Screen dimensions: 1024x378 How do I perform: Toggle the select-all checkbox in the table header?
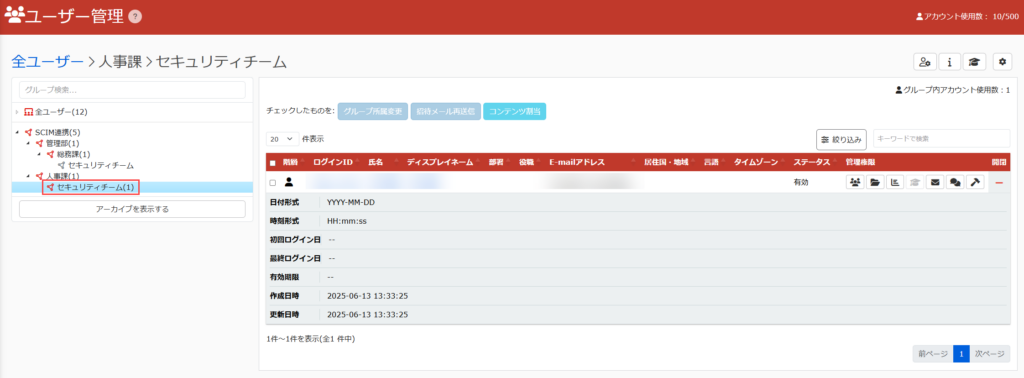point(273,163)
